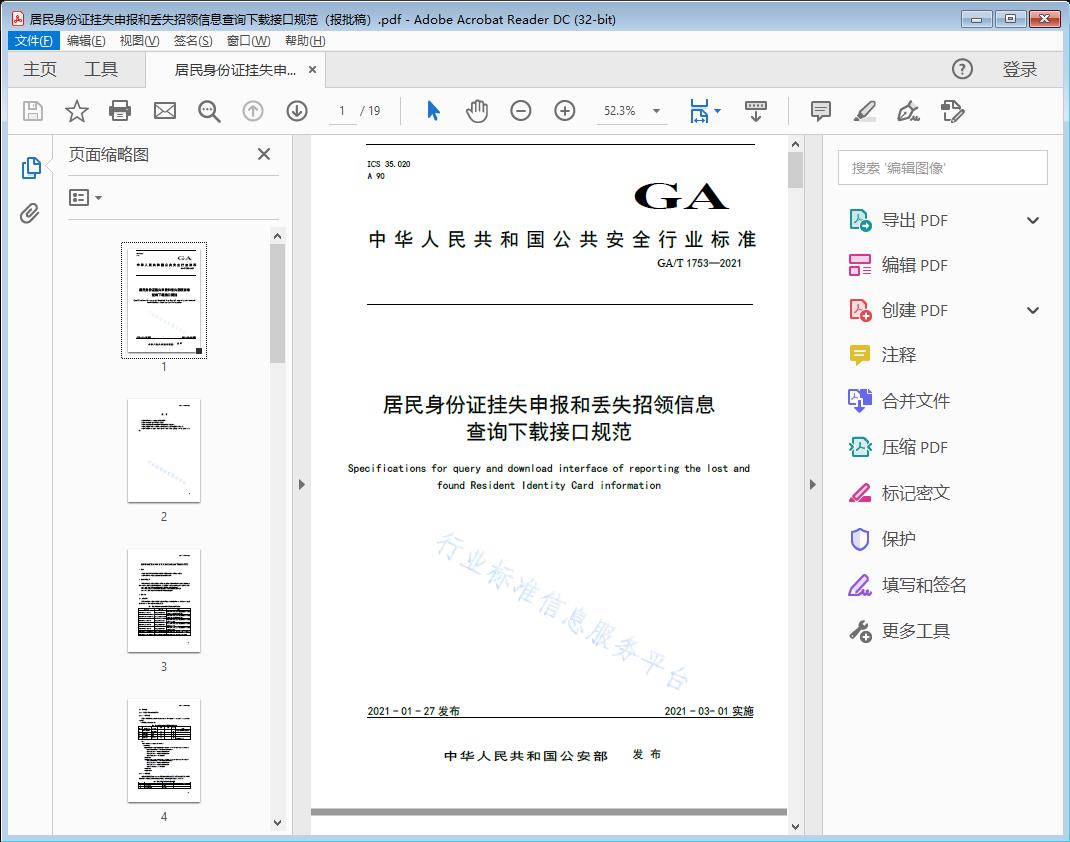The image size is (1070, 842).
Task: Open 更多工具 in the tools pane
Action: 915,631
